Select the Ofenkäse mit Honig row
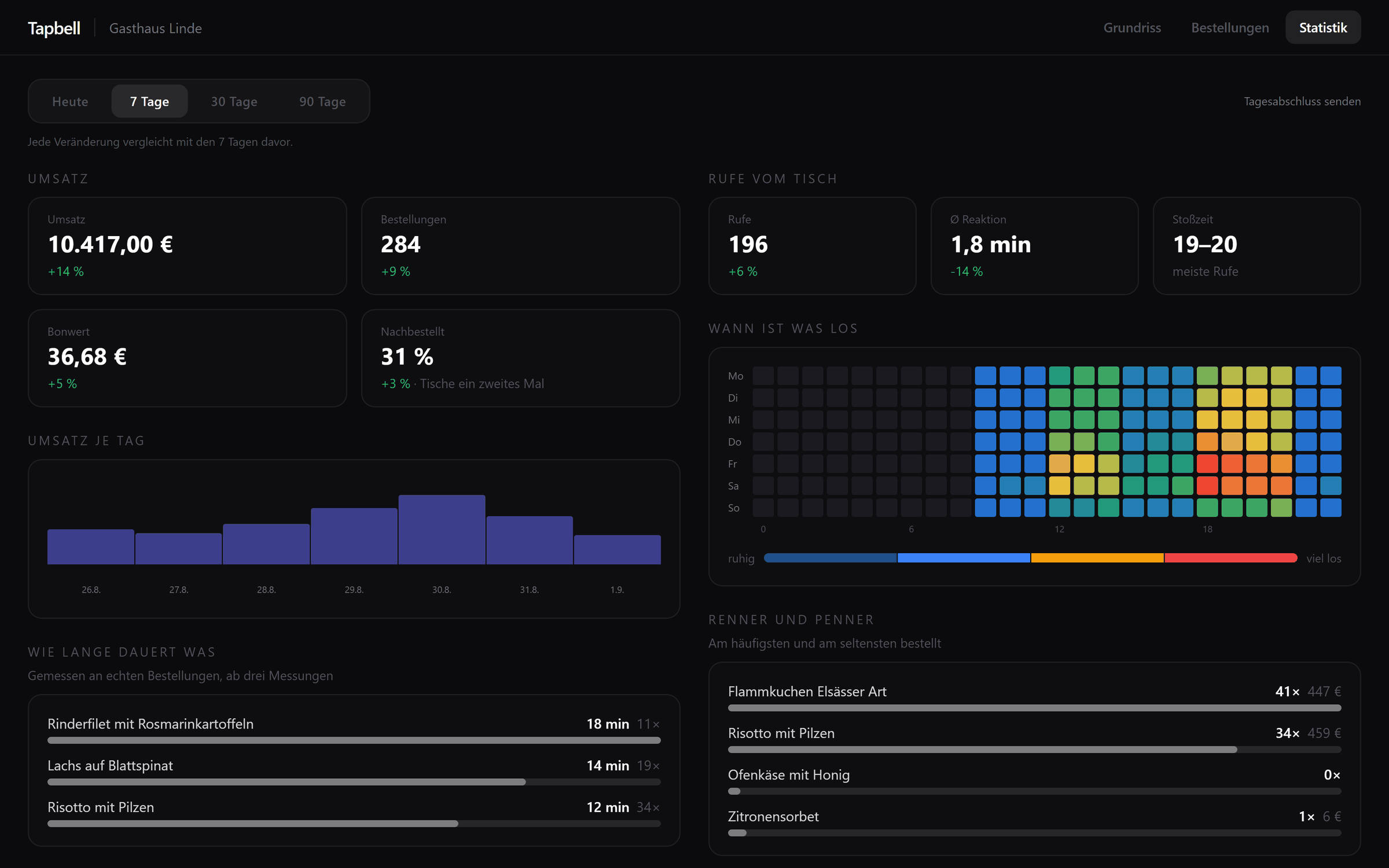The image size is (1389, 868). tap(1035, 781)
